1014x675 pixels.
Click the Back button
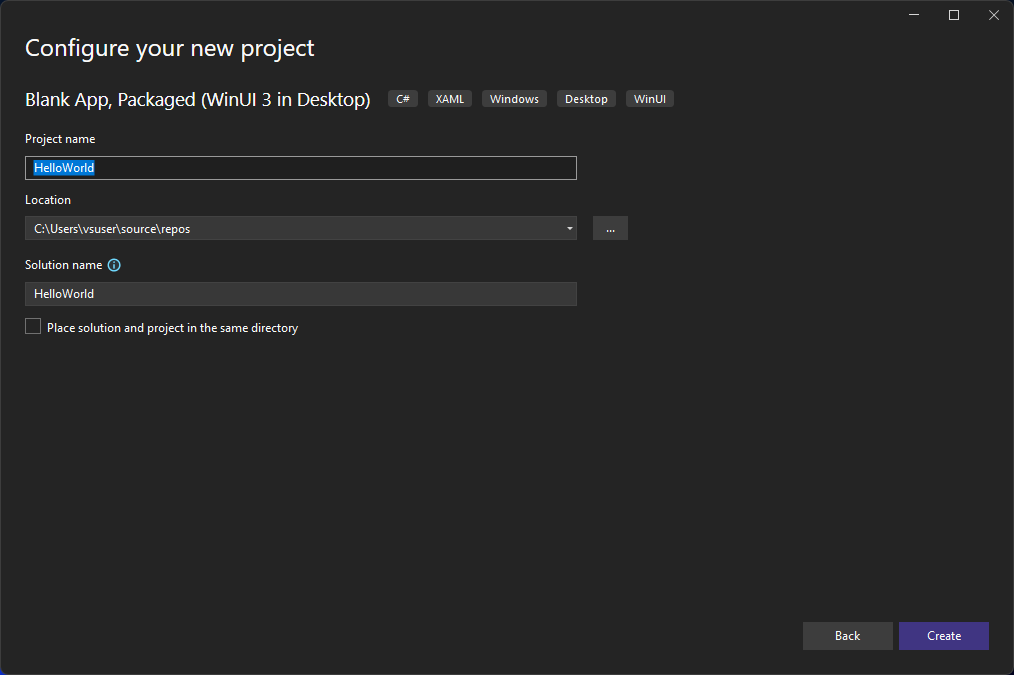[847, 635]
